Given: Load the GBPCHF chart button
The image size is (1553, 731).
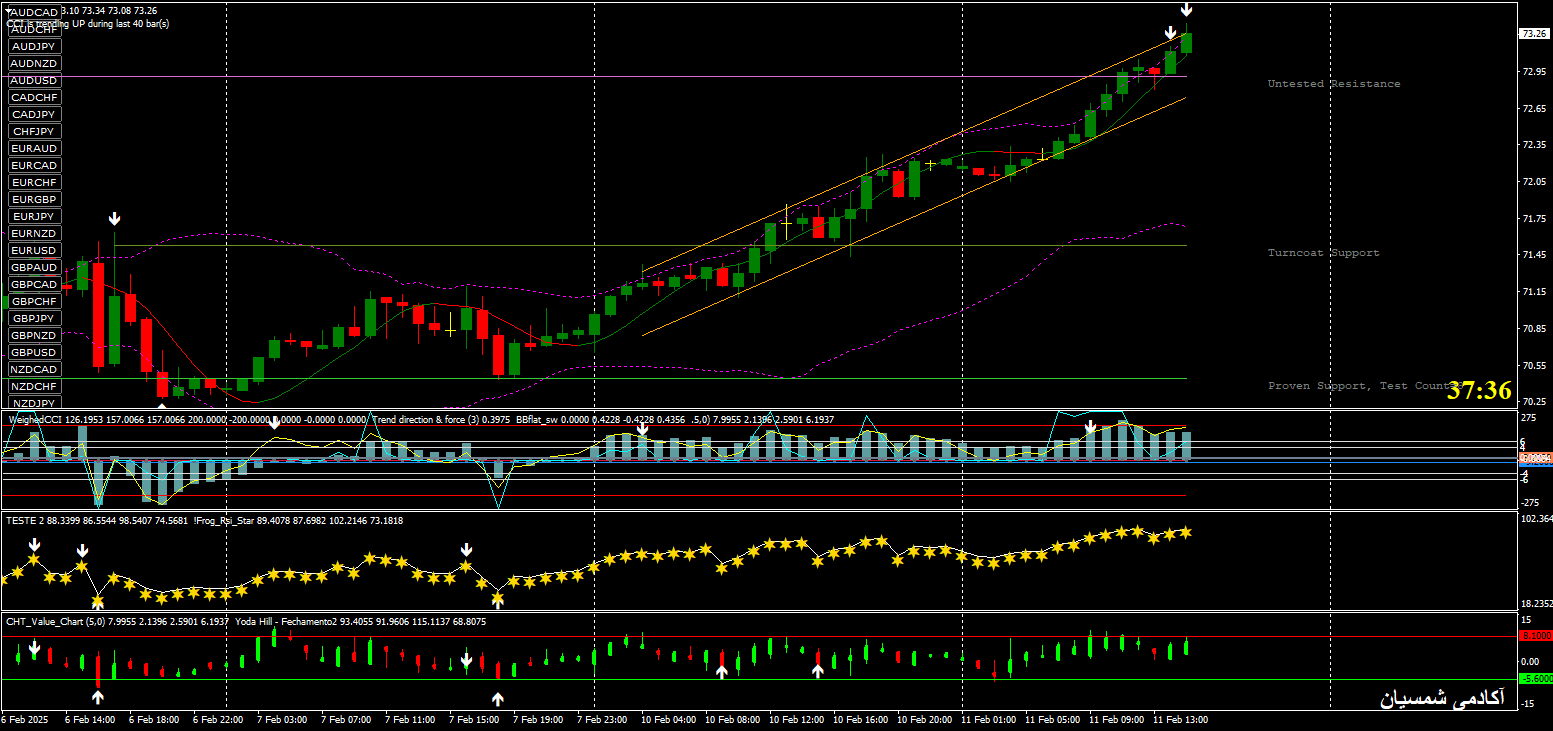Looking at the screenshot, I should pyautogui.click(x=34, y=301).
